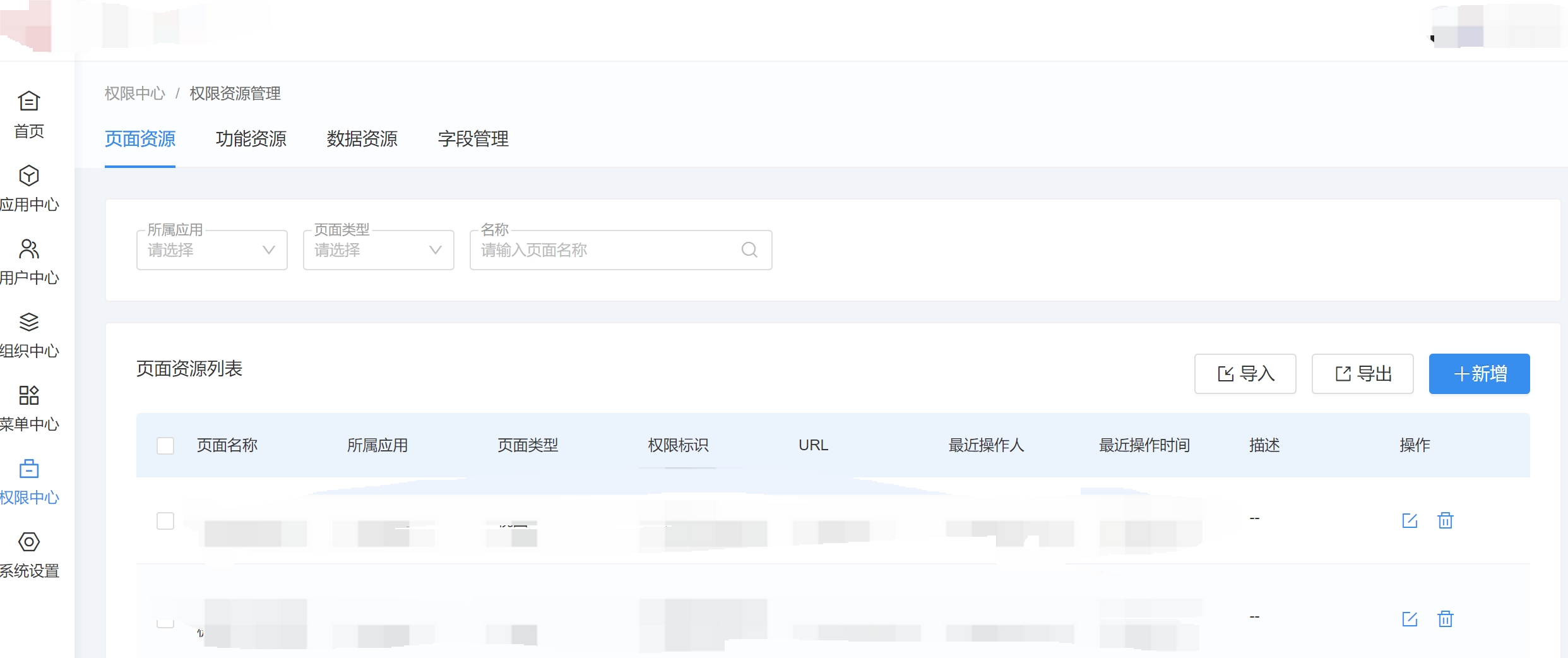
Task: Switch to the 数据资源 tab
Action: 362,138
